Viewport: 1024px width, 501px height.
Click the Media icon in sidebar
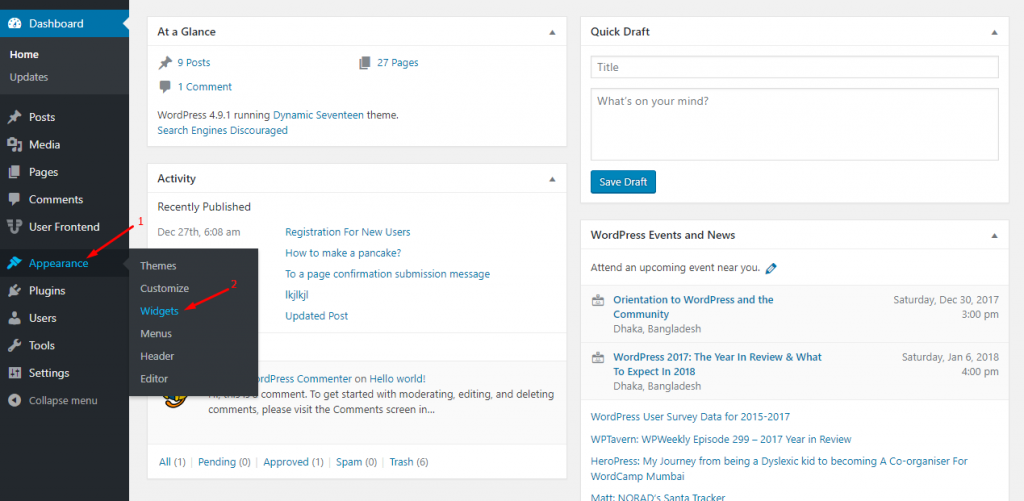tap(14, 145)
